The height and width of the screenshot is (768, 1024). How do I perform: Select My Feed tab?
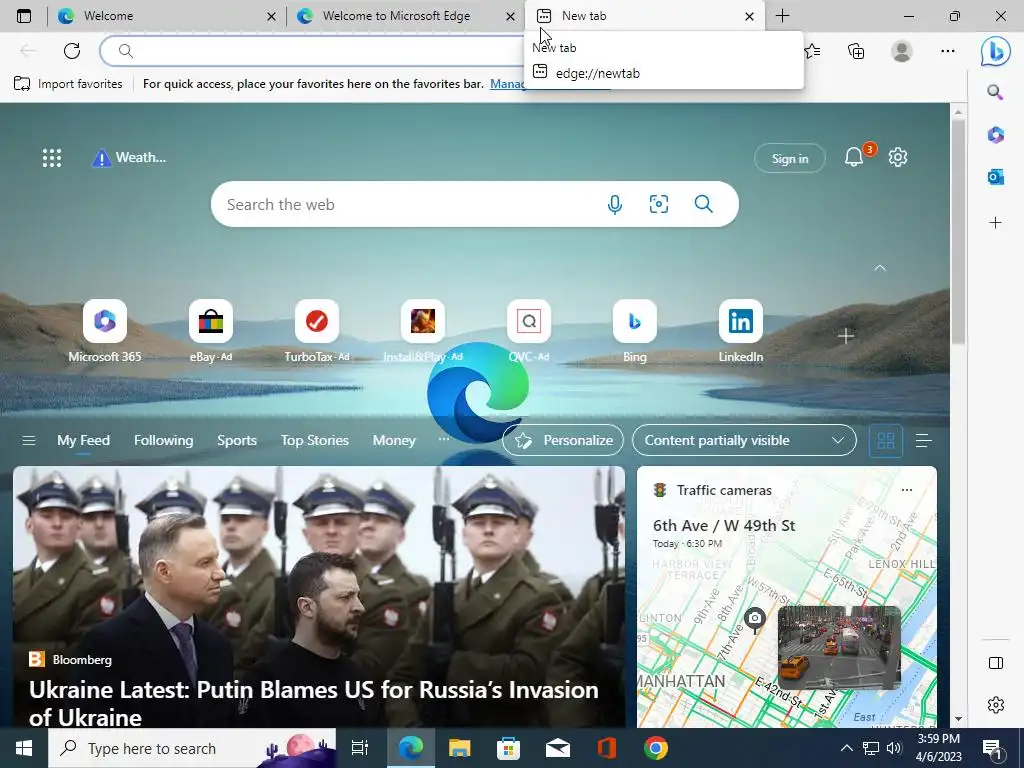[x=84, y=441]
